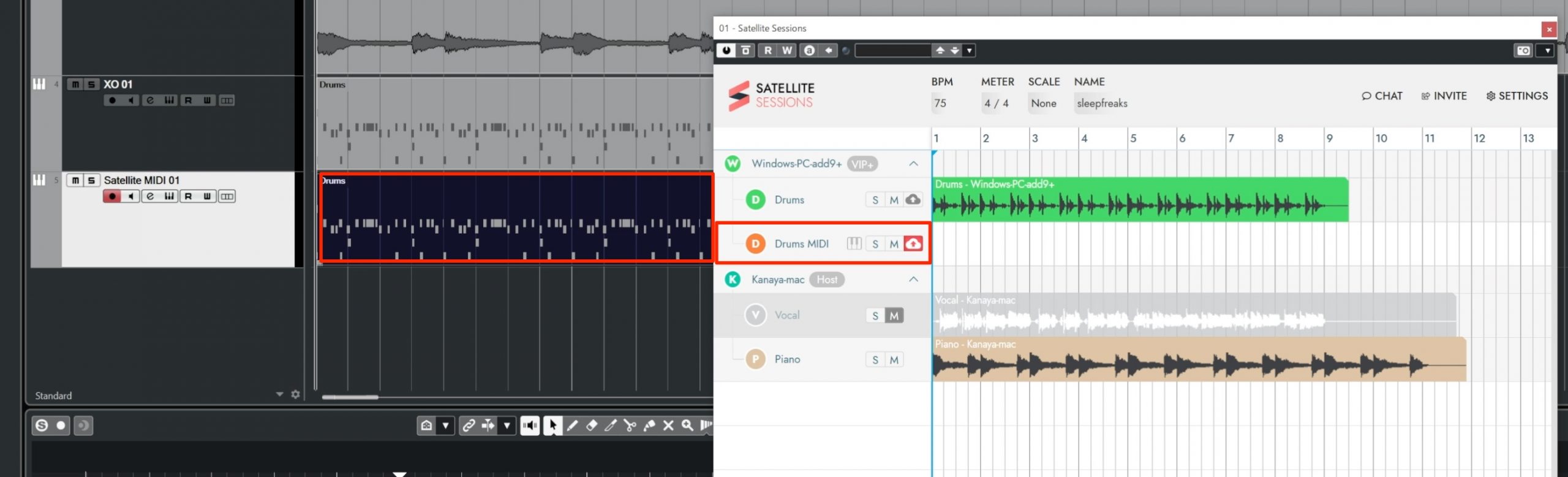Image resolution: width=1568 pixels, height=477 pixels.
Task: Solo the Drums stem
Action: coord(875,200)
